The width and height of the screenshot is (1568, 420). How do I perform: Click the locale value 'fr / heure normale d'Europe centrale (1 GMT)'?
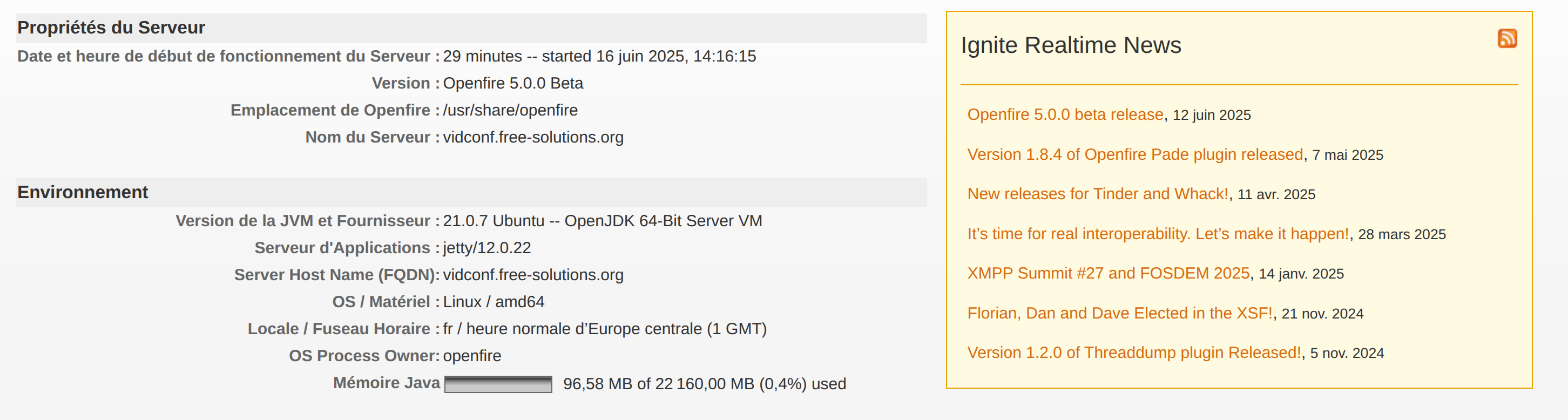(604, 329)
